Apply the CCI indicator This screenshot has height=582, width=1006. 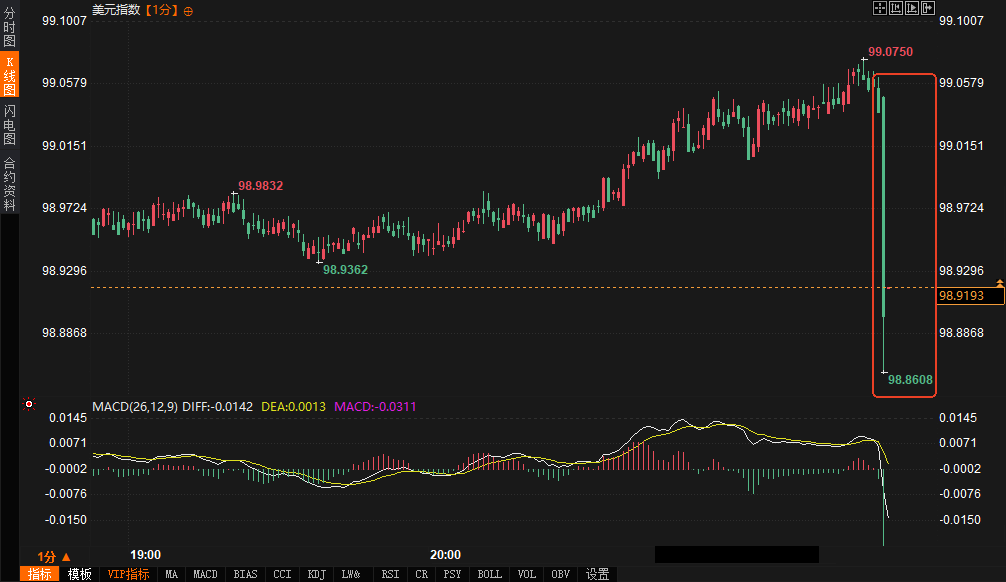(282, 574)
